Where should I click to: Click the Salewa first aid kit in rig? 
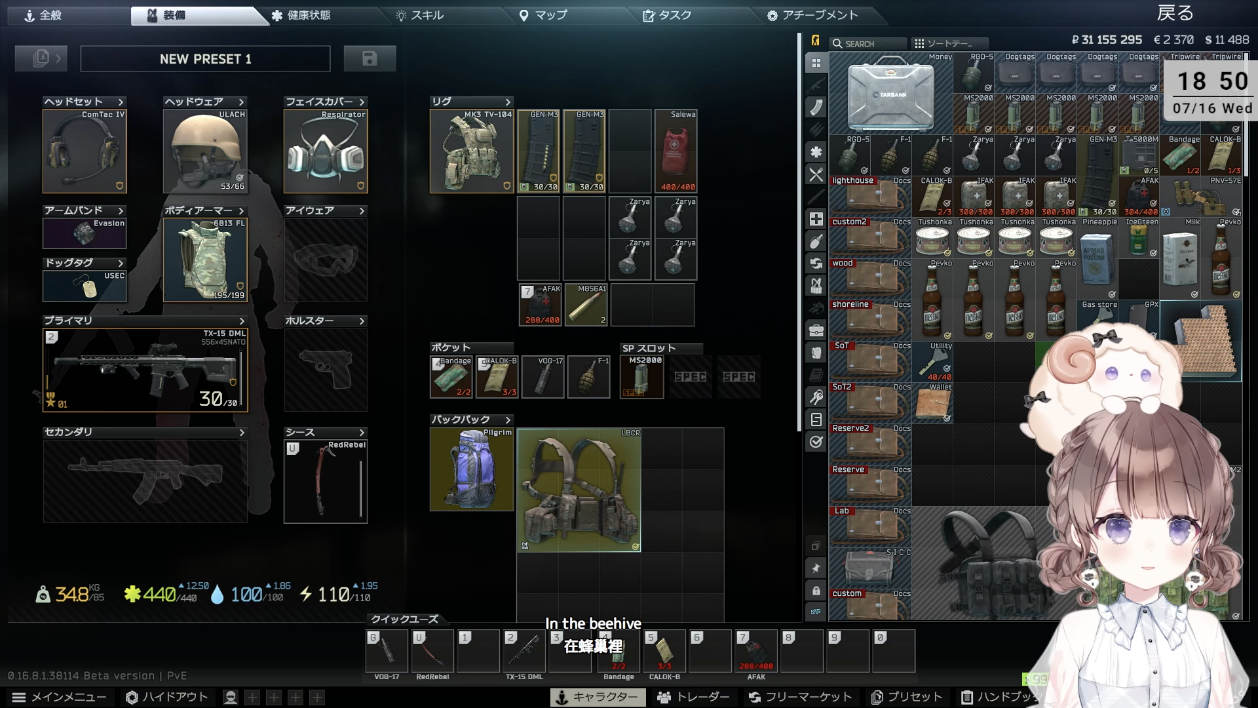tap(676, 151)
